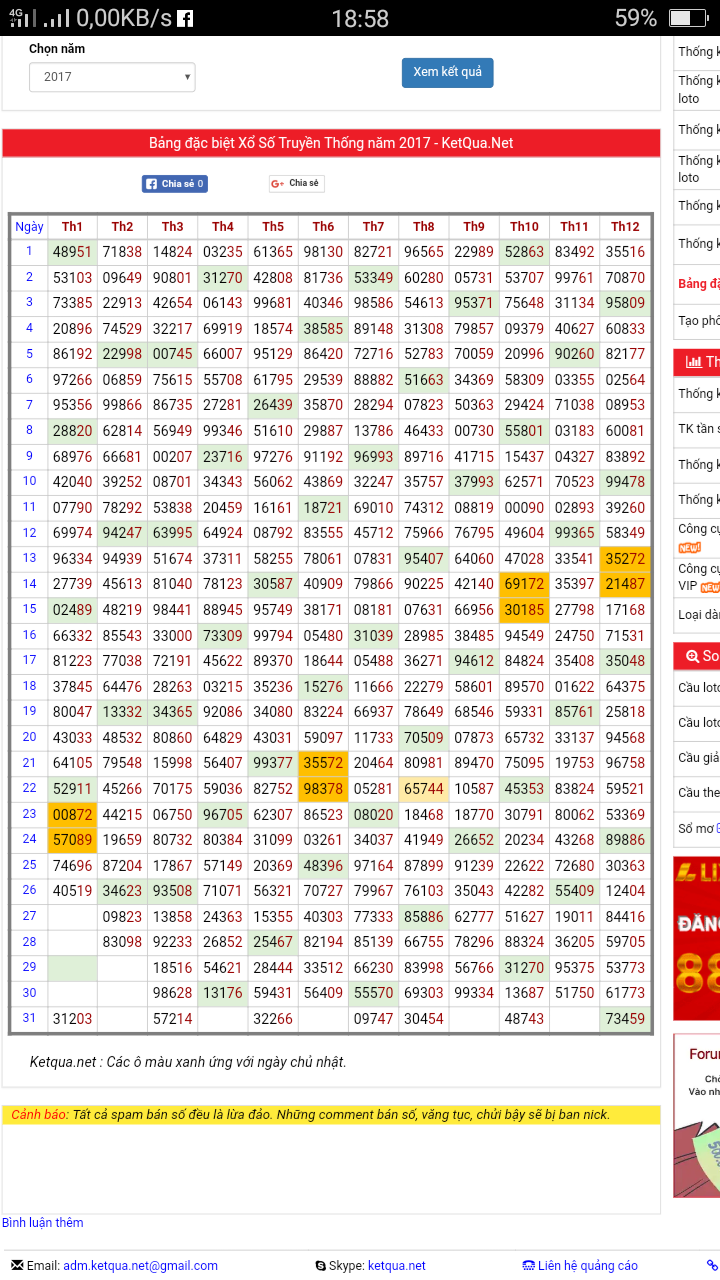Click the orange highlighted cell 98378
This screenshot has width=720, height=1280.
pos(323,789)
